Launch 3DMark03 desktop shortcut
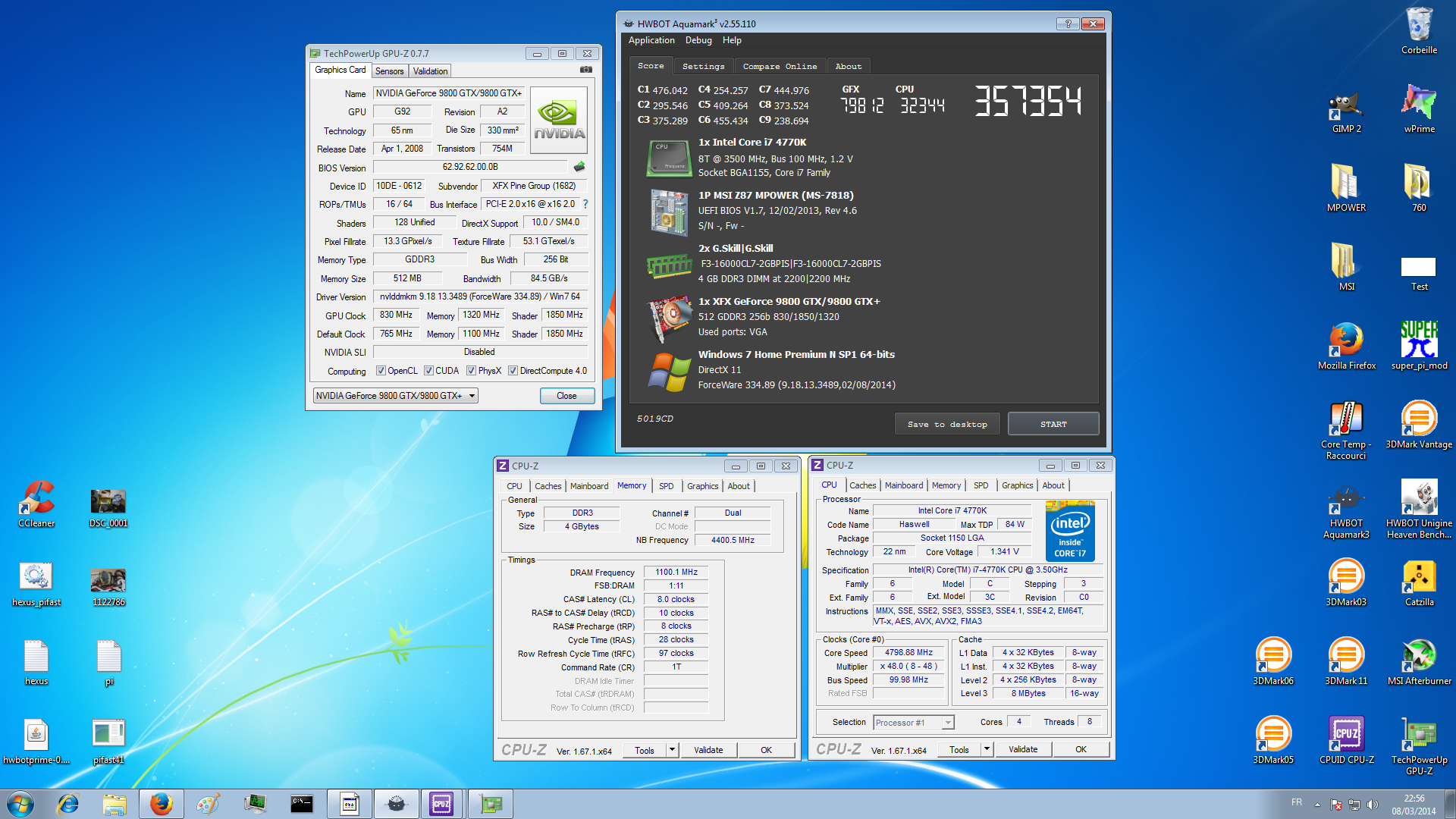Screen dimensions: 1456x819 coord(1346,583)
